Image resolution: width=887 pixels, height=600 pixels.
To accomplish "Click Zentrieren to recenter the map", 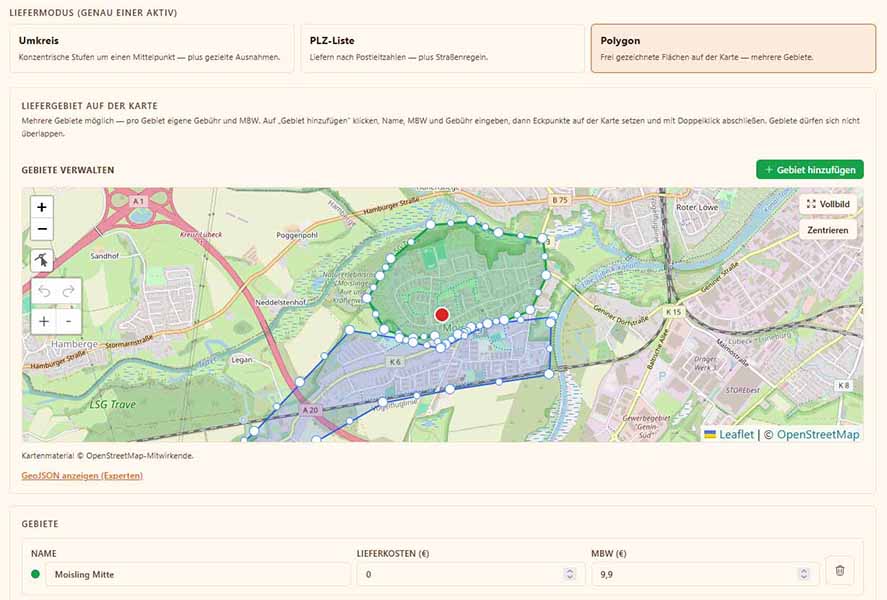I will pyautogui.click(x=828, y=230).
